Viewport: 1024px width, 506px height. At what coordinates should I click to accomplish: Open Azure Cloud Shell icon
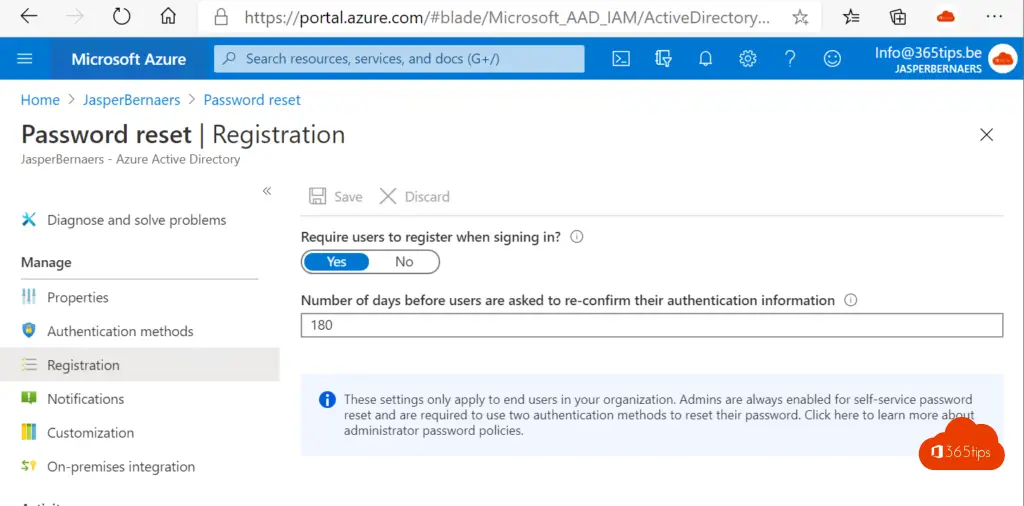[620, 59]
